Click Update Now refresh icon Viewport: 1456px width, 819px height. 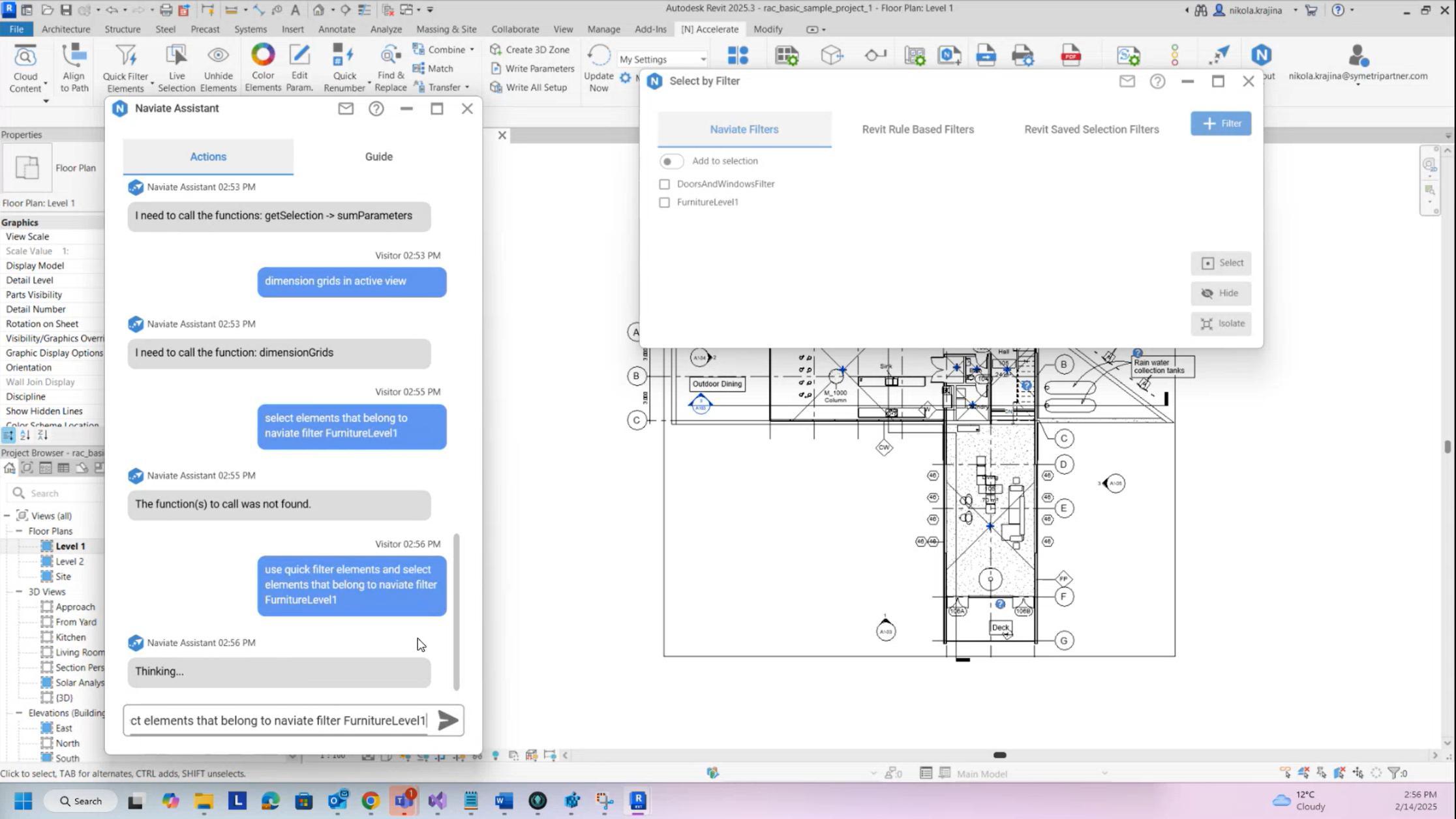click(x=598, y=56)
